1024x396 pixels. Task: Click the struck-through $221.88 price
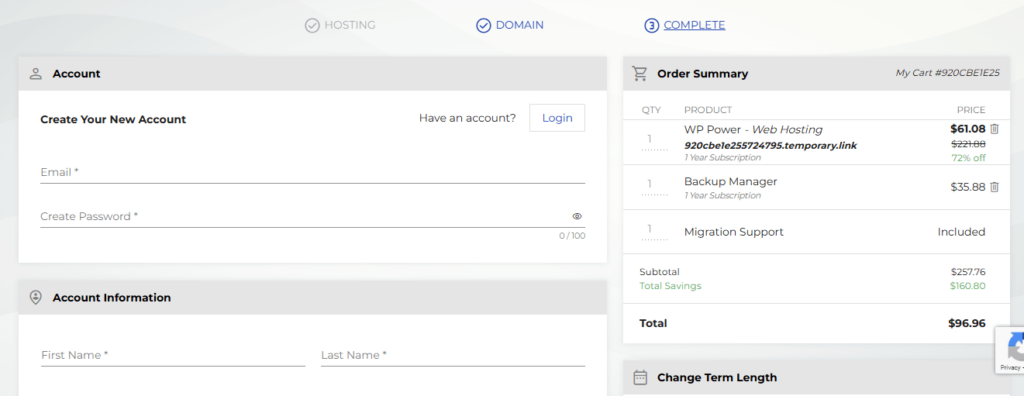click(x=968, y=144)
